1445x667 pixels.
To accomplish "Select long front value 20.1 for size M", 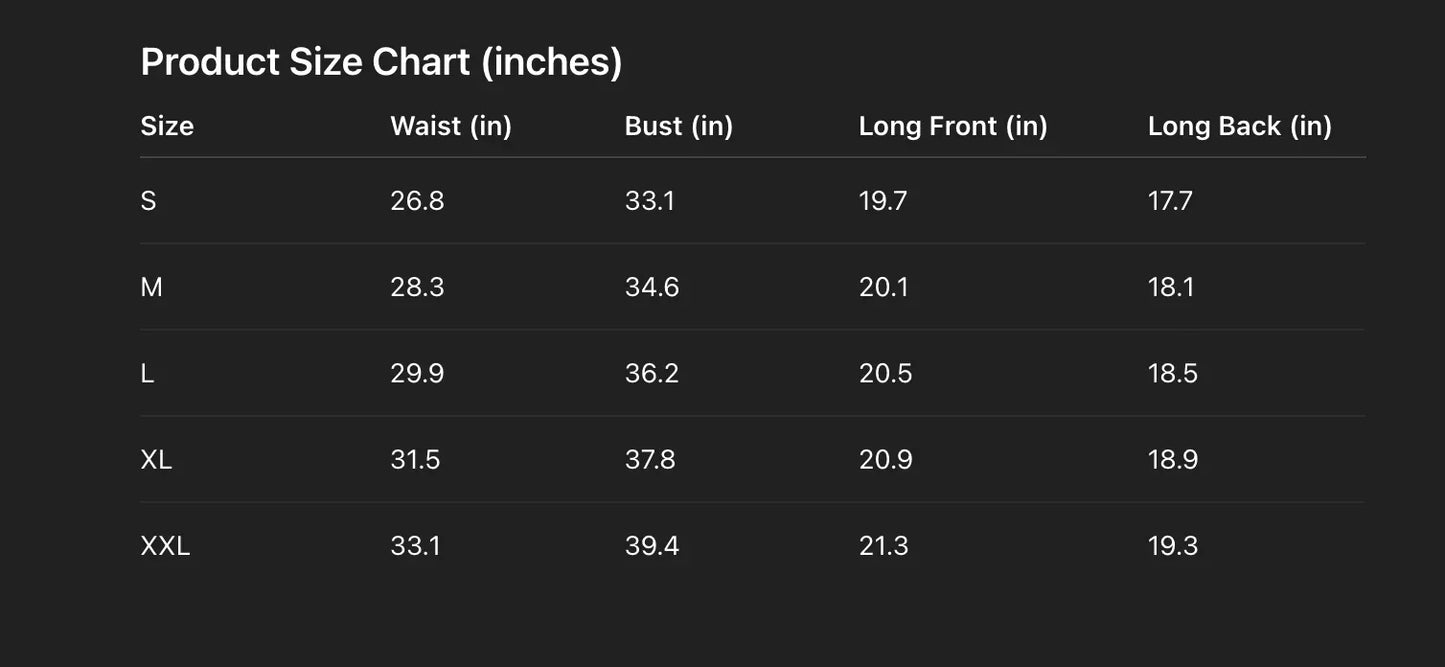I will coord(883,288).
